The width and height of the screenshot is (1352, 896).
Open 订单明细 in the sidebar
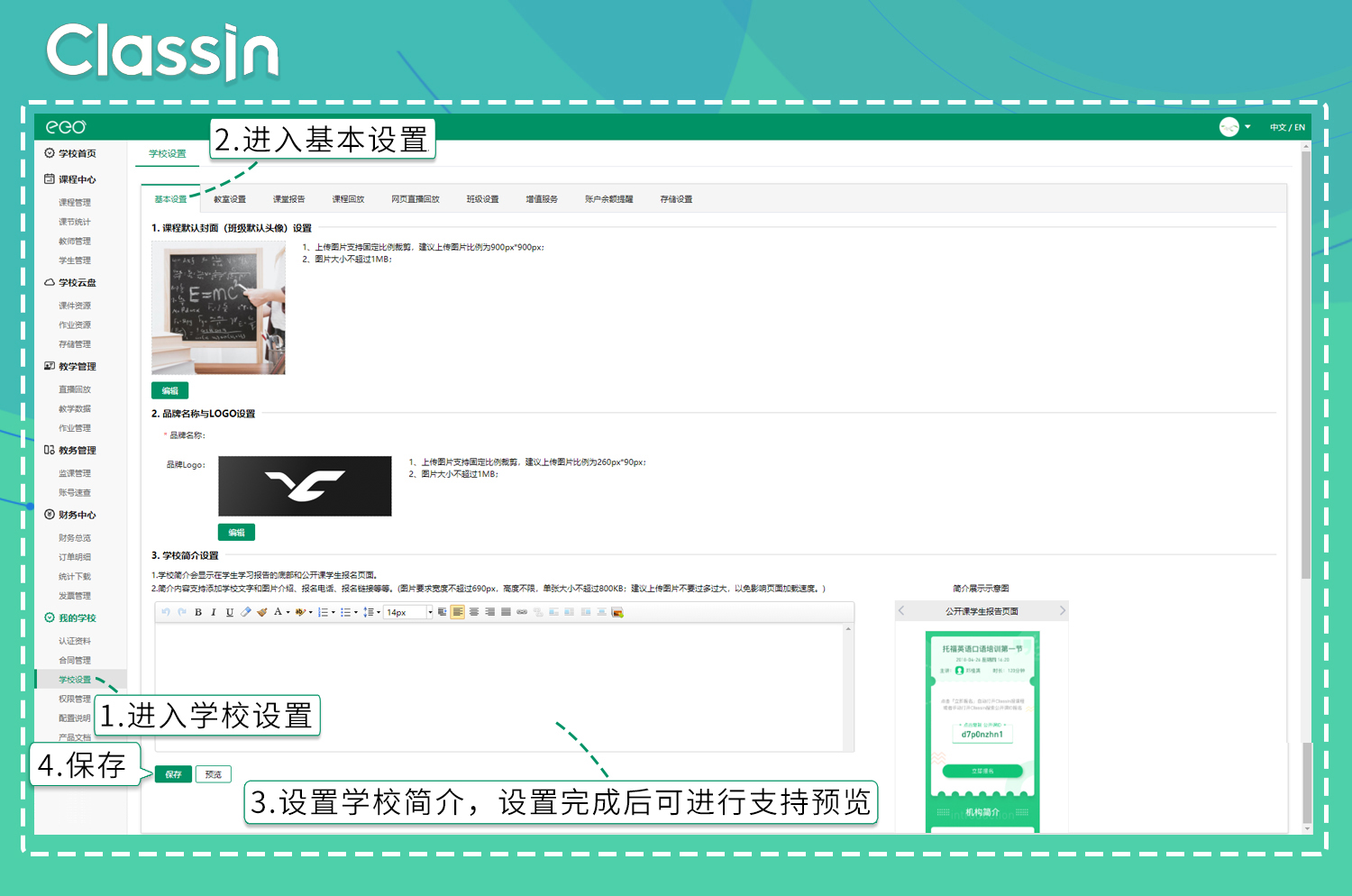(x=75, y=557)
